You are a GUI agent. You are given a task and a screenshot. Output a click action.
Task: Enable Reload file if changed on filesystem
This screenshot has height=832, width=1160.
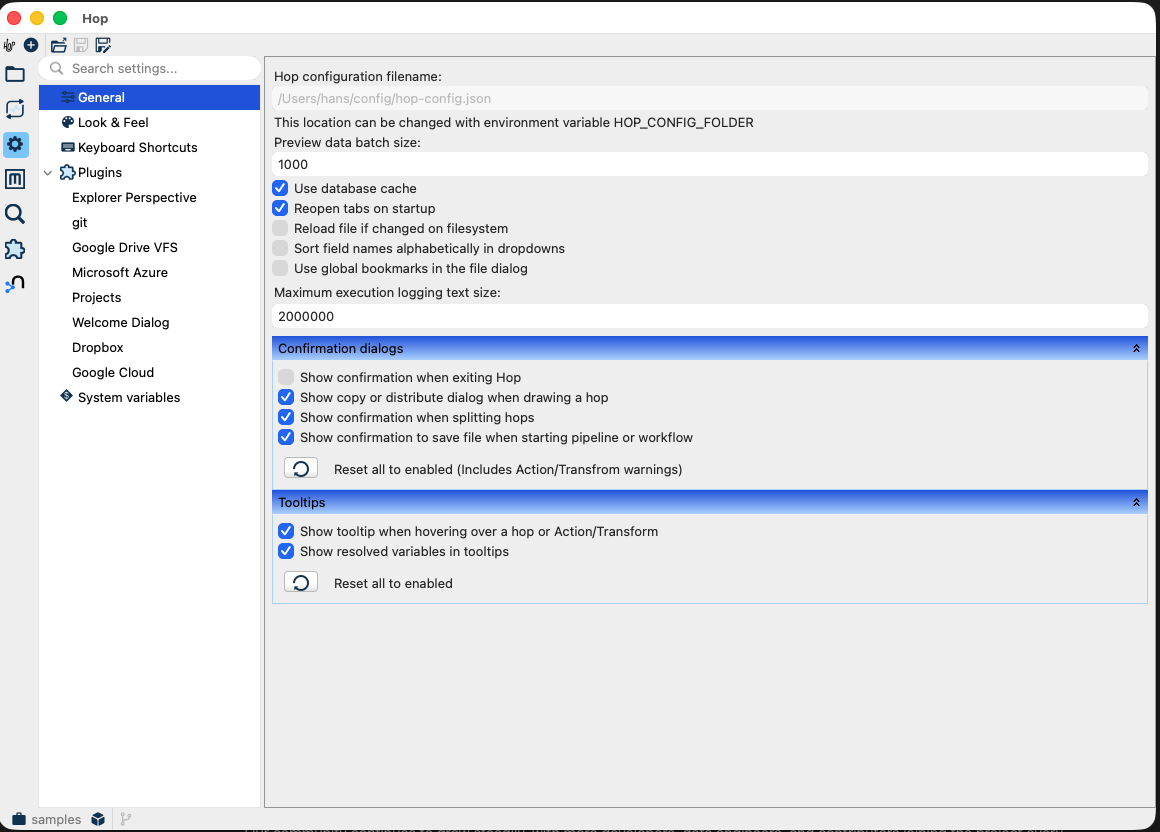click(x=280, y=228)
